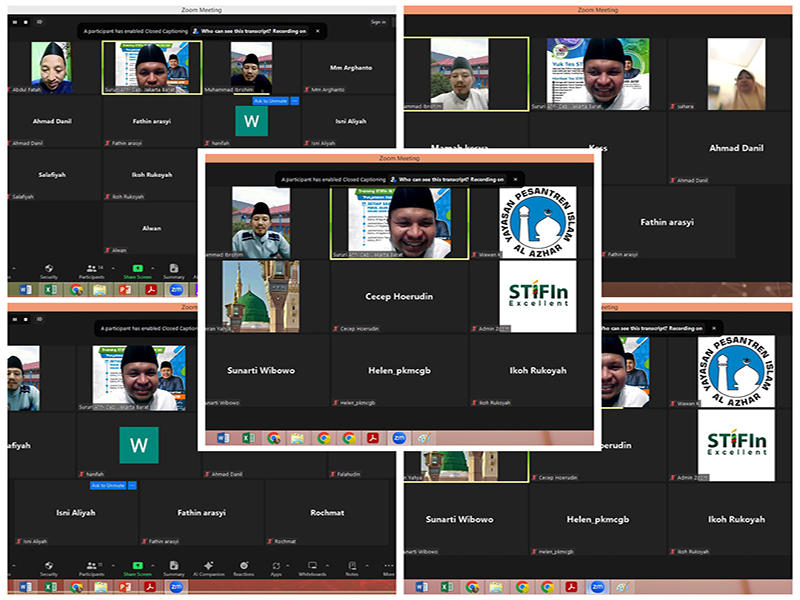Click the Sign in link
This screenshot has width=800, height=600.
(377, 21)
